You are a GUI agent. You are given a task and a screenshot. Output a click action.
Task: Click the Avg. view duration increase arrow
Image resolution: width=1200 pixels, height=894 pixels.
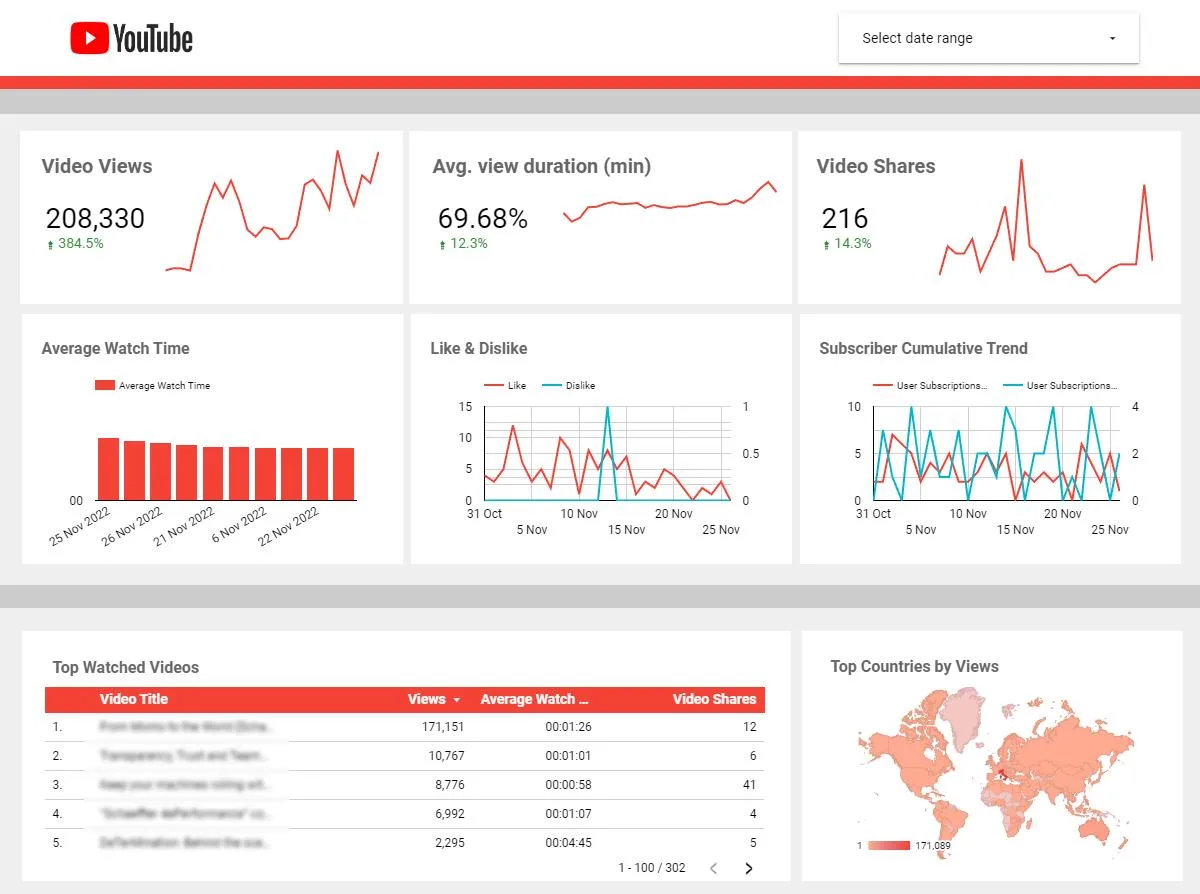click(x=442, y=244)
